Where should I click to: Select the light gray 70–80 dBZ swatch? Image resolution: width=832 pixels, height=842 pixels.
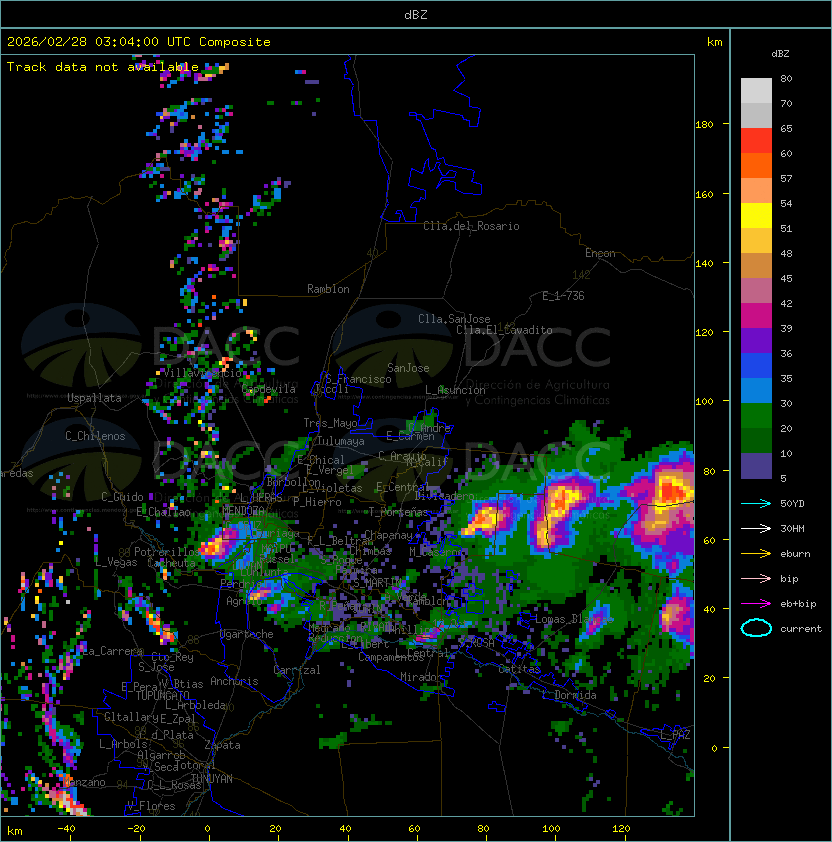point(756,90)
